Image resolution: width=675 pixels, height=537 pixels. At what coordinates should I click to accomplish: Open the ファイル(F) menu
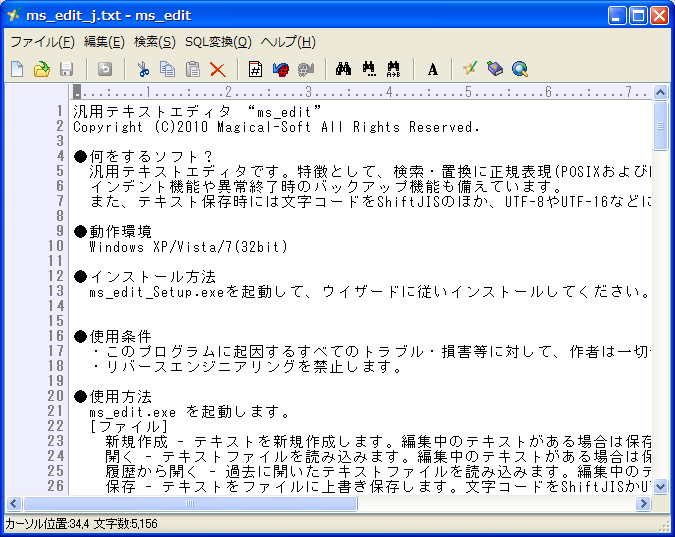(42, 42)
